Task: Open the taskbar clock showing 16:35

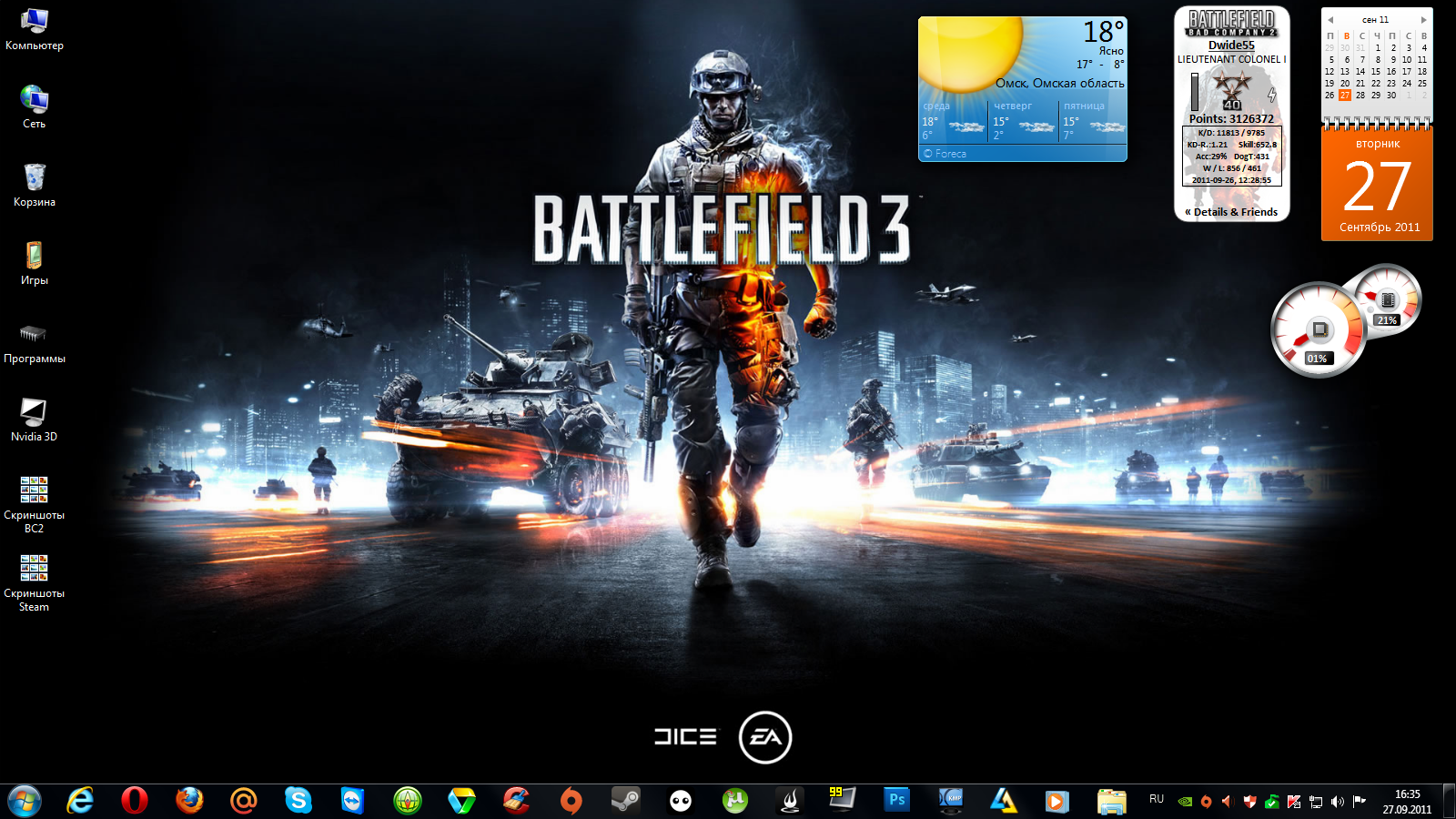Action: (x=1407, y=802)
